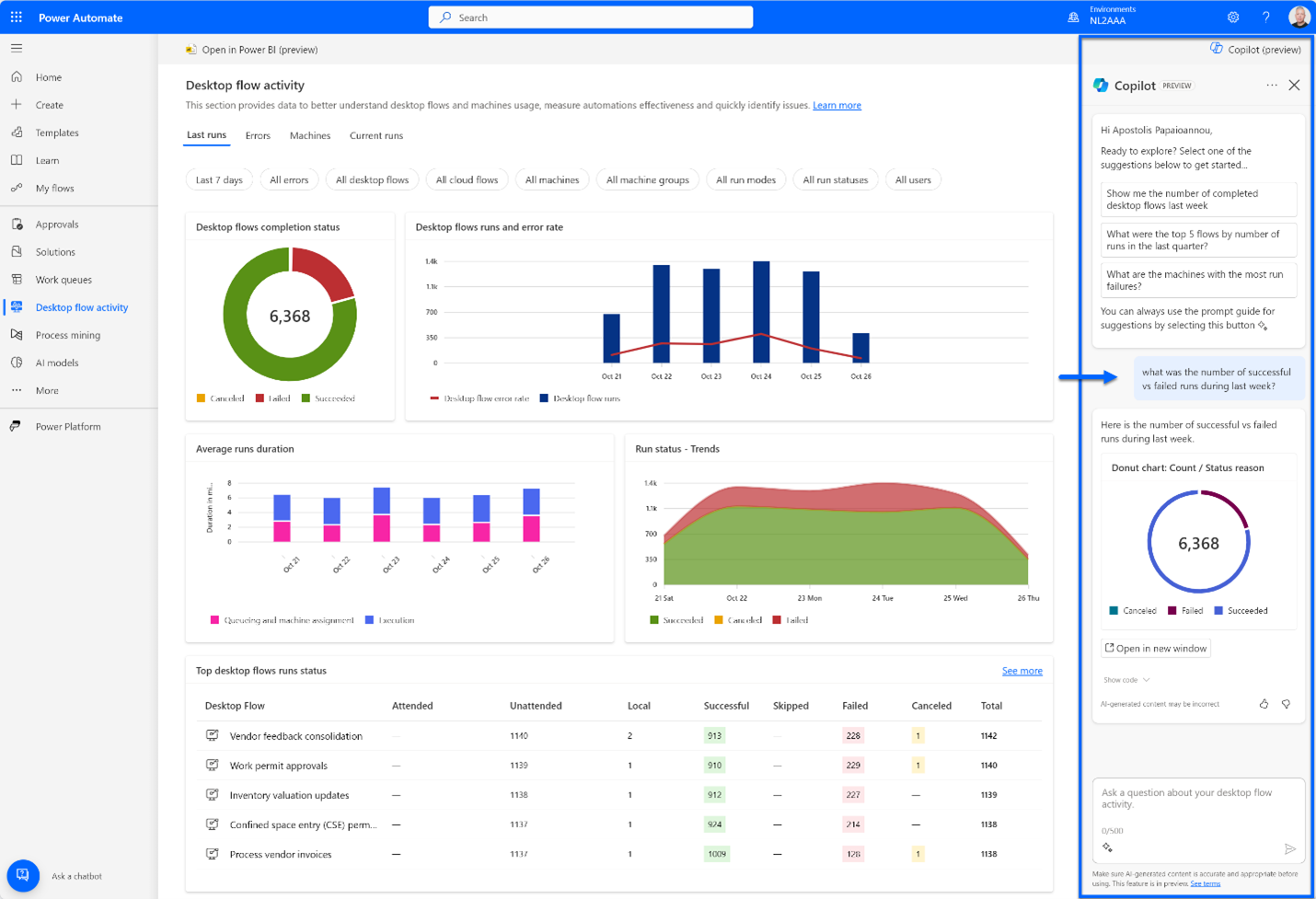Screen dimensions: 1316x899
Task: Expand the Show code section
Action: (1125, 680)
